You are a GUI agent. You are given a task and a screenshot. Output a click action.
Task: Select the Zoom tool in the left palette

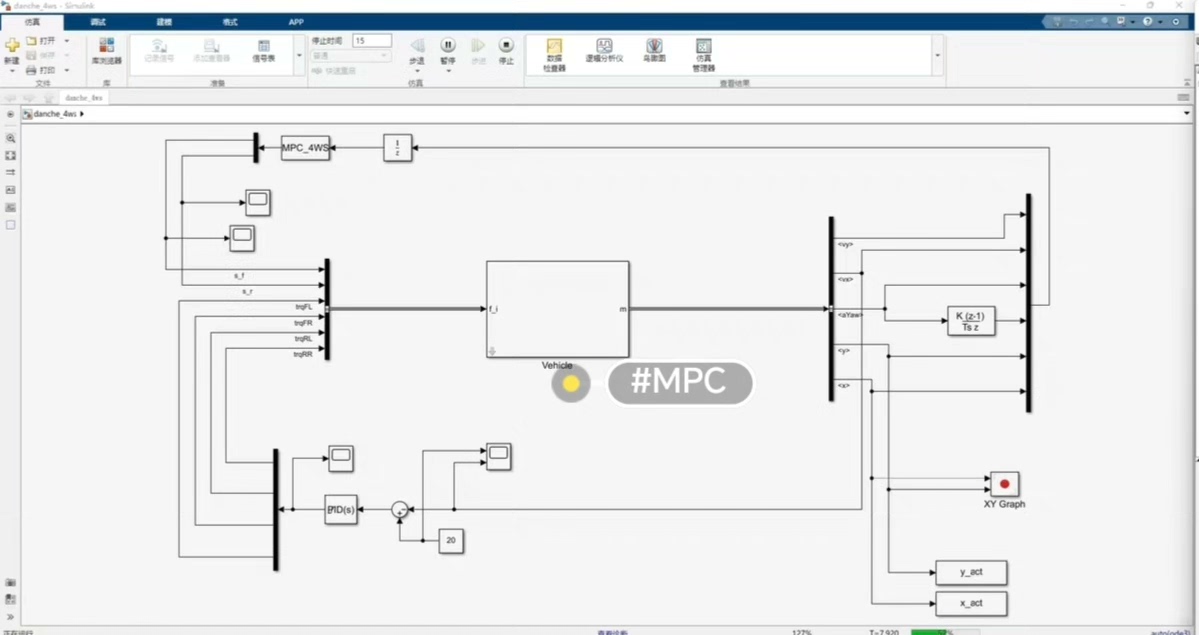10,138
